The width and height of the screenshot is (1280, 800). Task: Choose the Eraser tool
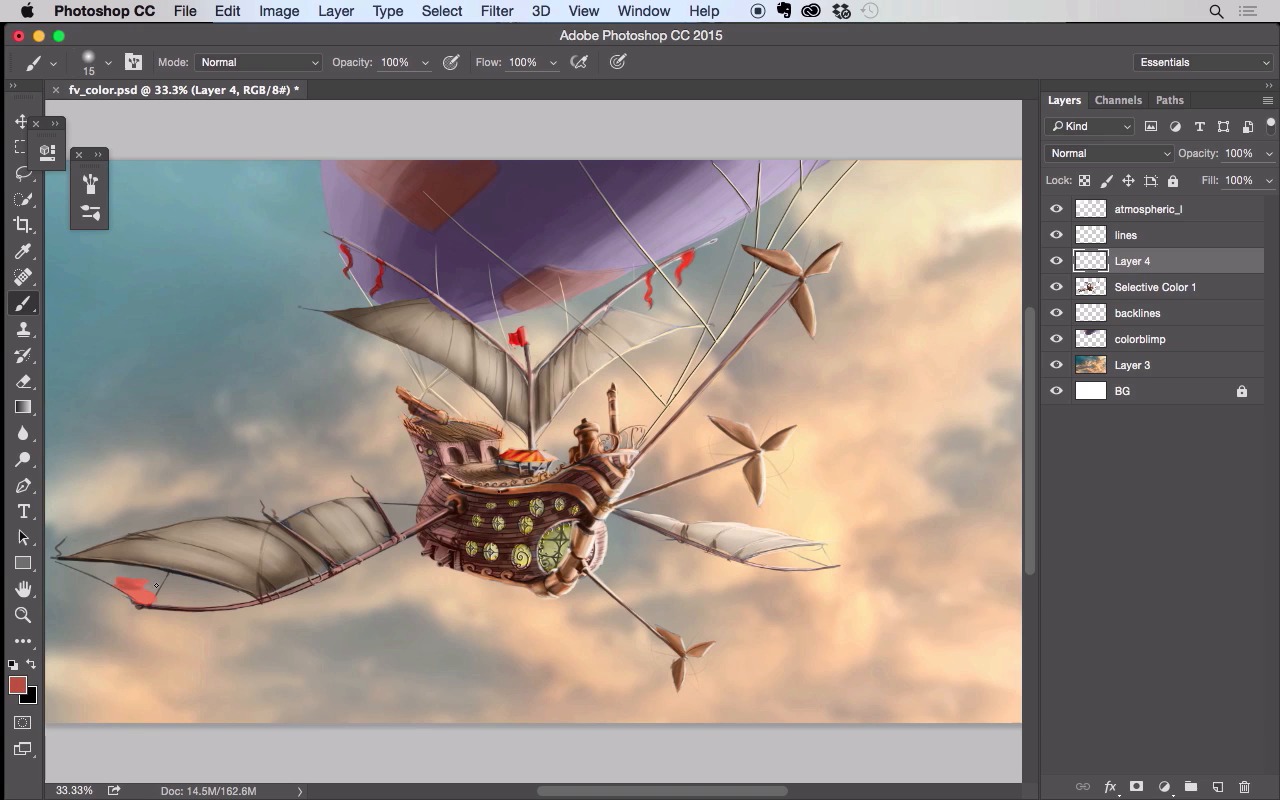coord(23,381)
